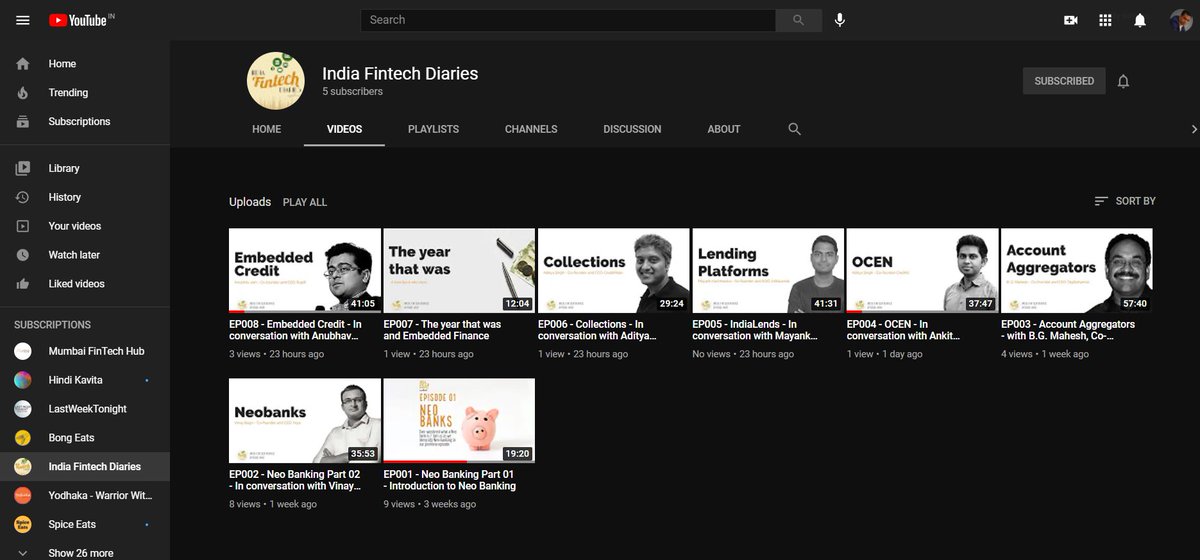The height and width of the screenshot is (560, 1200).
Task: Open the Sort By dropdown
Action: pyautogui.click(x=1125, y=201)
